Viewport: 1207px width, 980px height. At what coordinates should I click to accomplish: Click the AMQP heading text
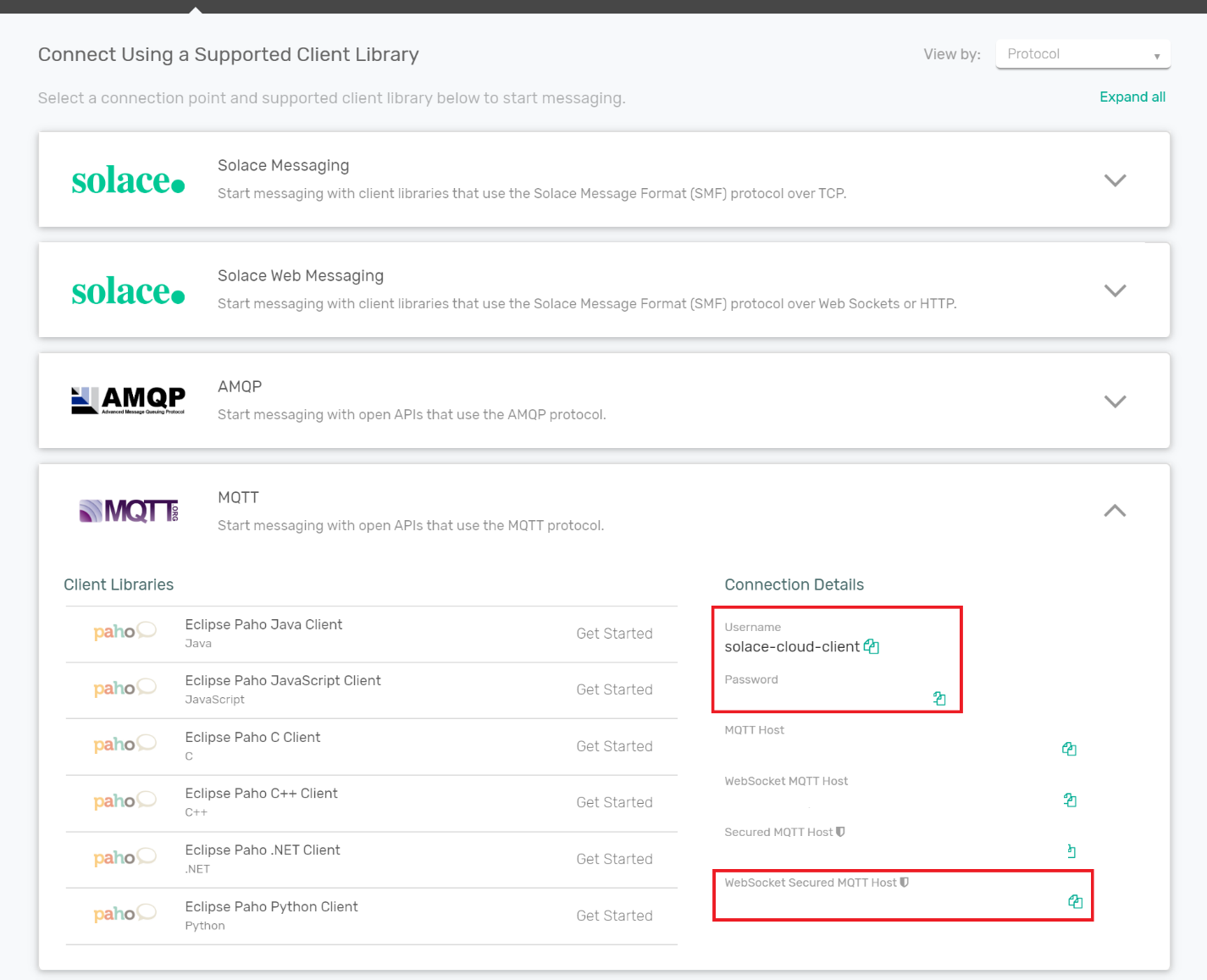point(240,386)
